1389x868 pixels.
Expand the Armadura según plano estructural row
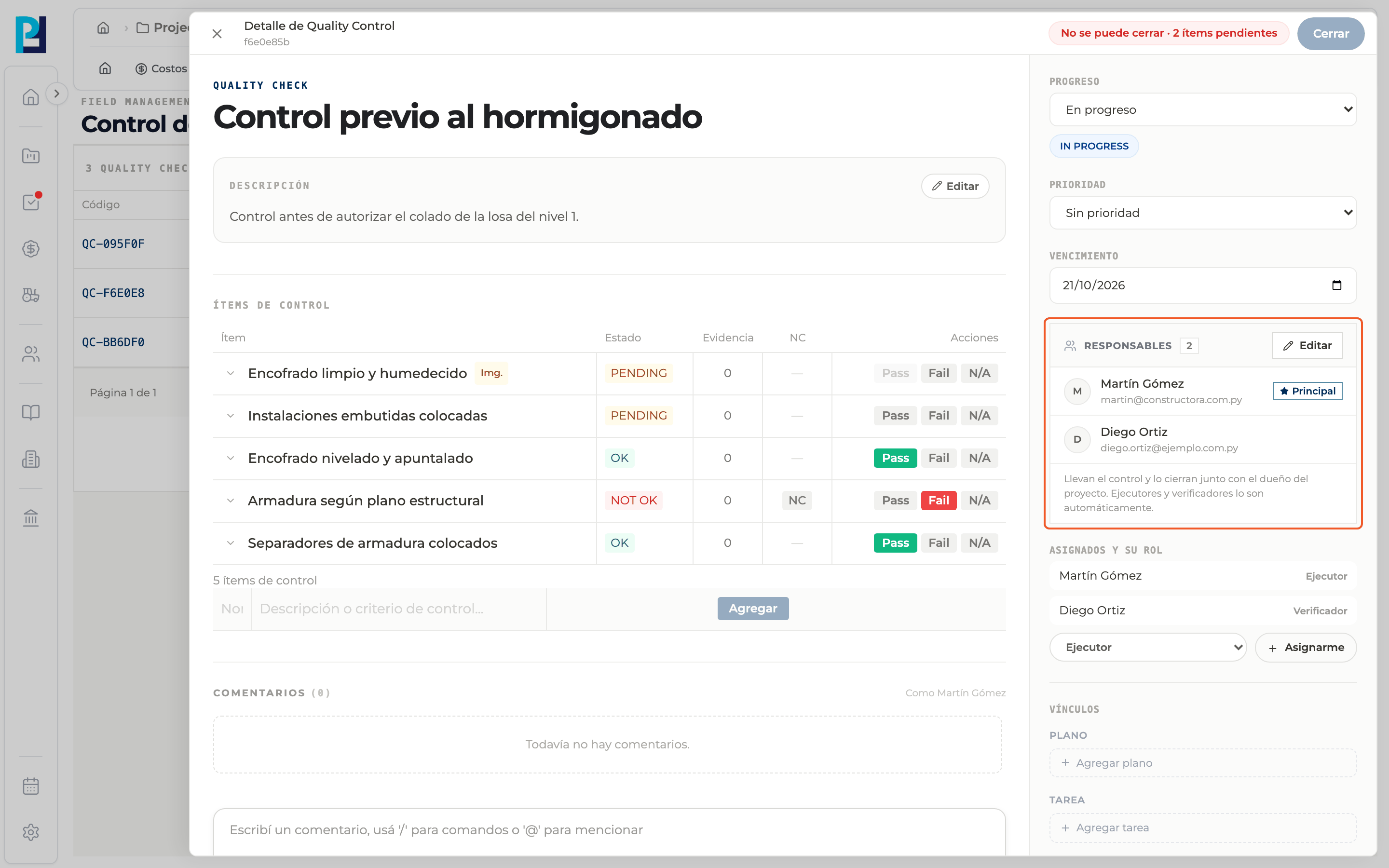pyautogui.click(x=231, y=501)
